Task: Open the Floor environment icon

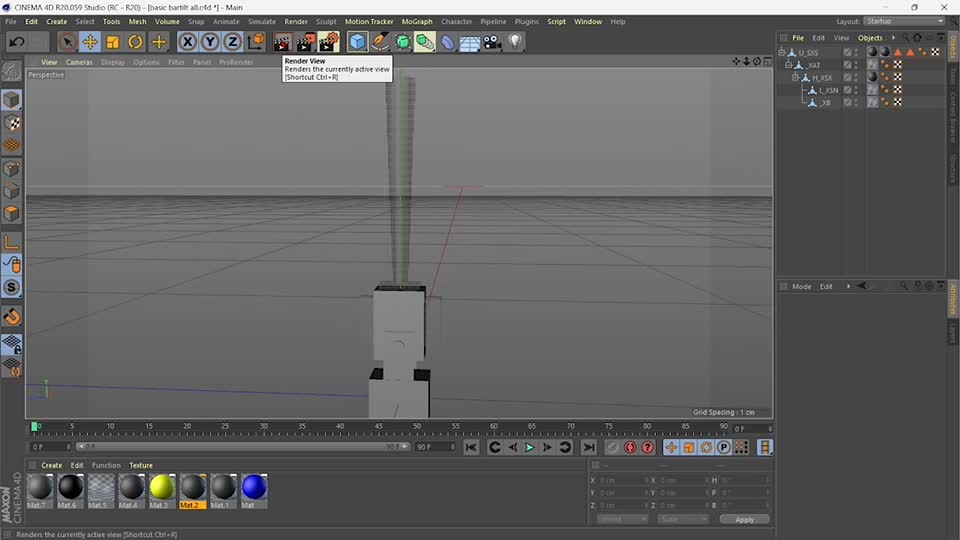Action: pos(470,42)
